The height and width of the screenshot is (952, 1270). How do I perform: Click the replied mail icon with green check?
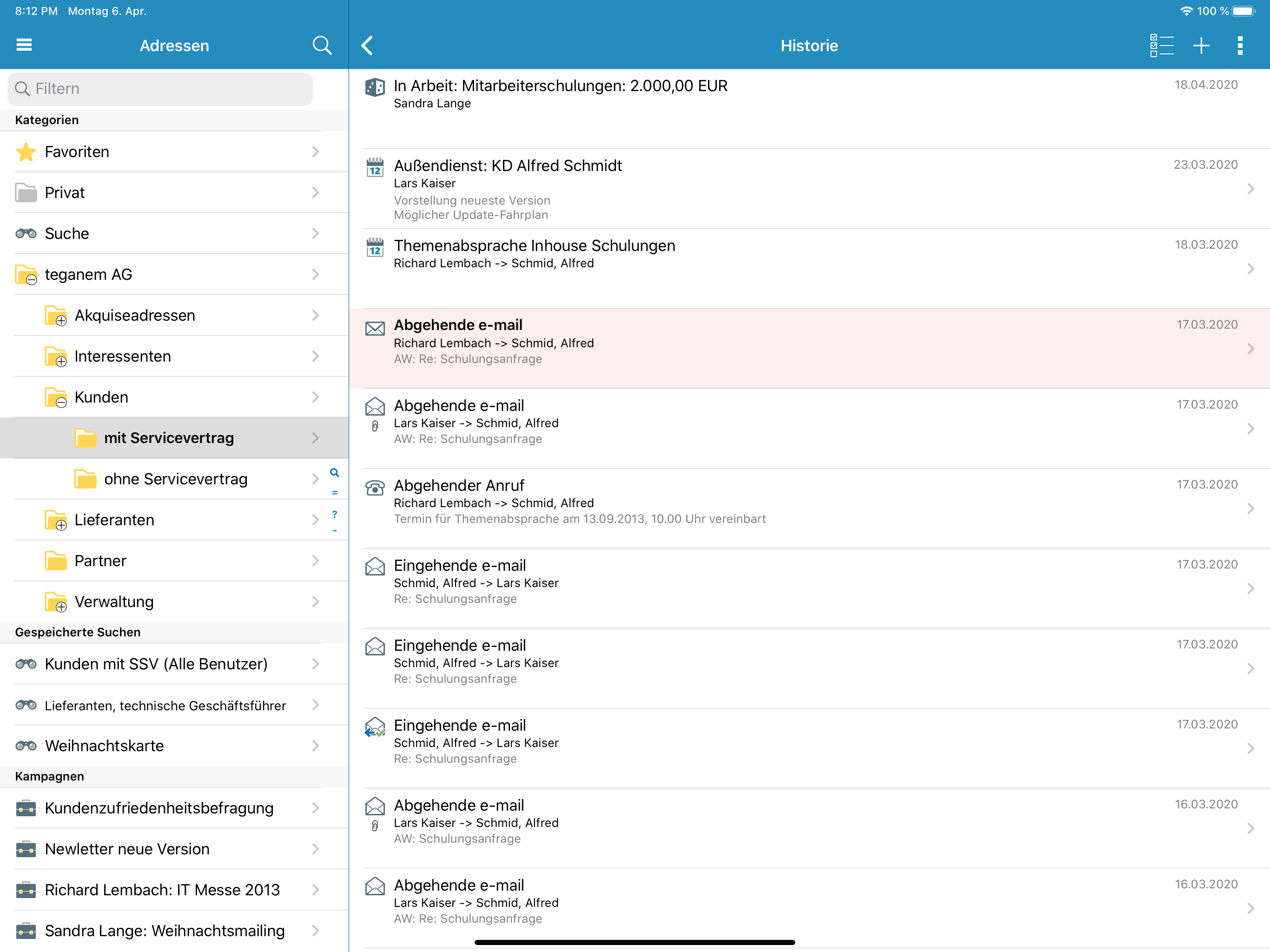[375, 727]
